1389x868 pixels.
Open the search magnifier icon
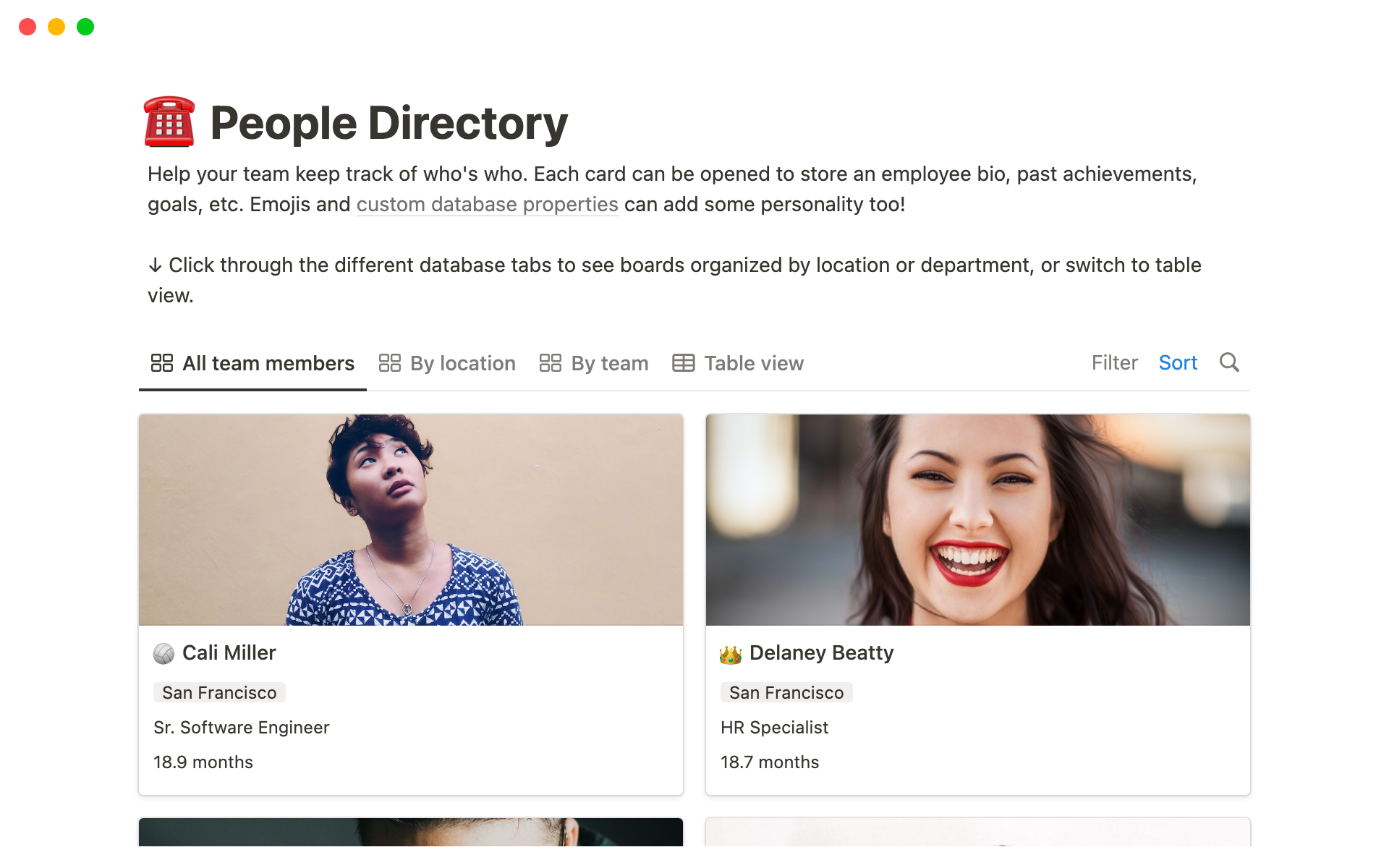coord(1229,362)
